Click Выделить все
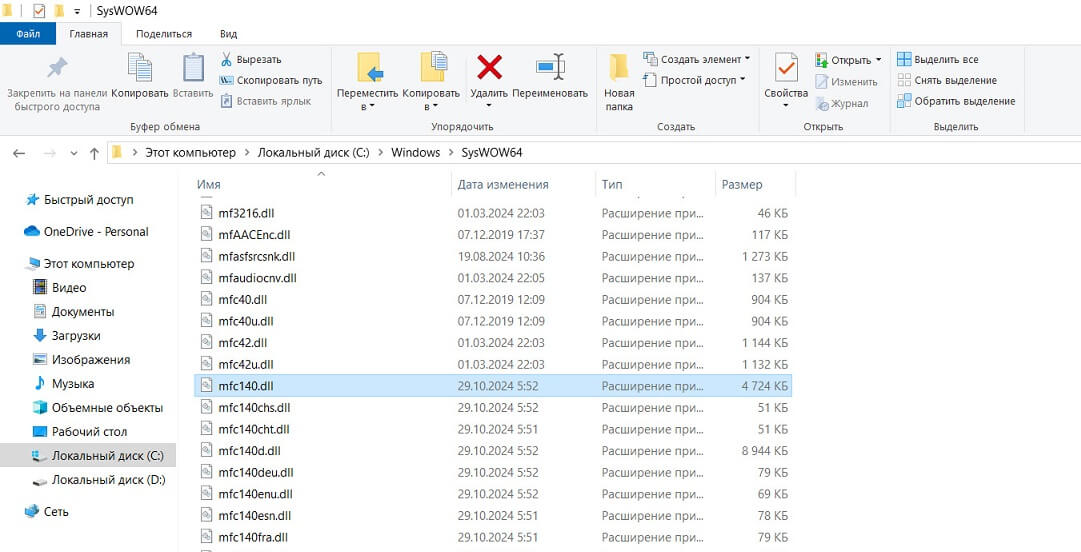Viewport: 1081px width, 552px height. 938,59
